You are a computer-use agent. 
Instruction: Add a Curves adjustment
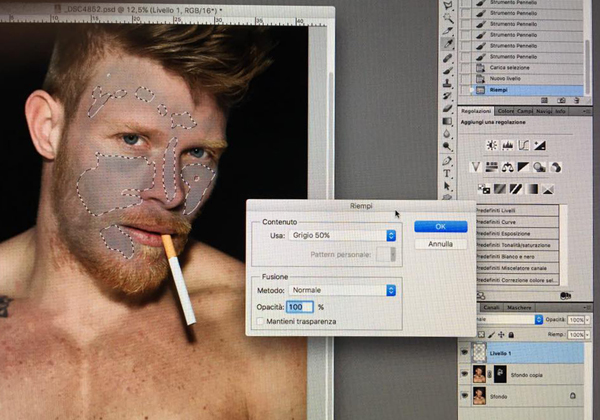[523, 145]
